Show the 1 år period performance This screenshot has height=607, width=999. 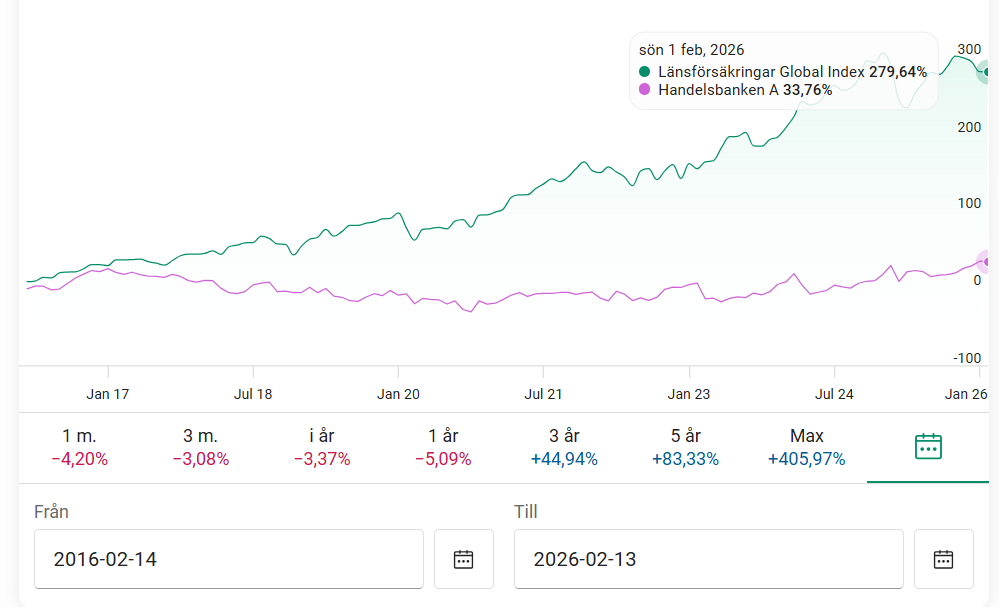pos(442,447)
